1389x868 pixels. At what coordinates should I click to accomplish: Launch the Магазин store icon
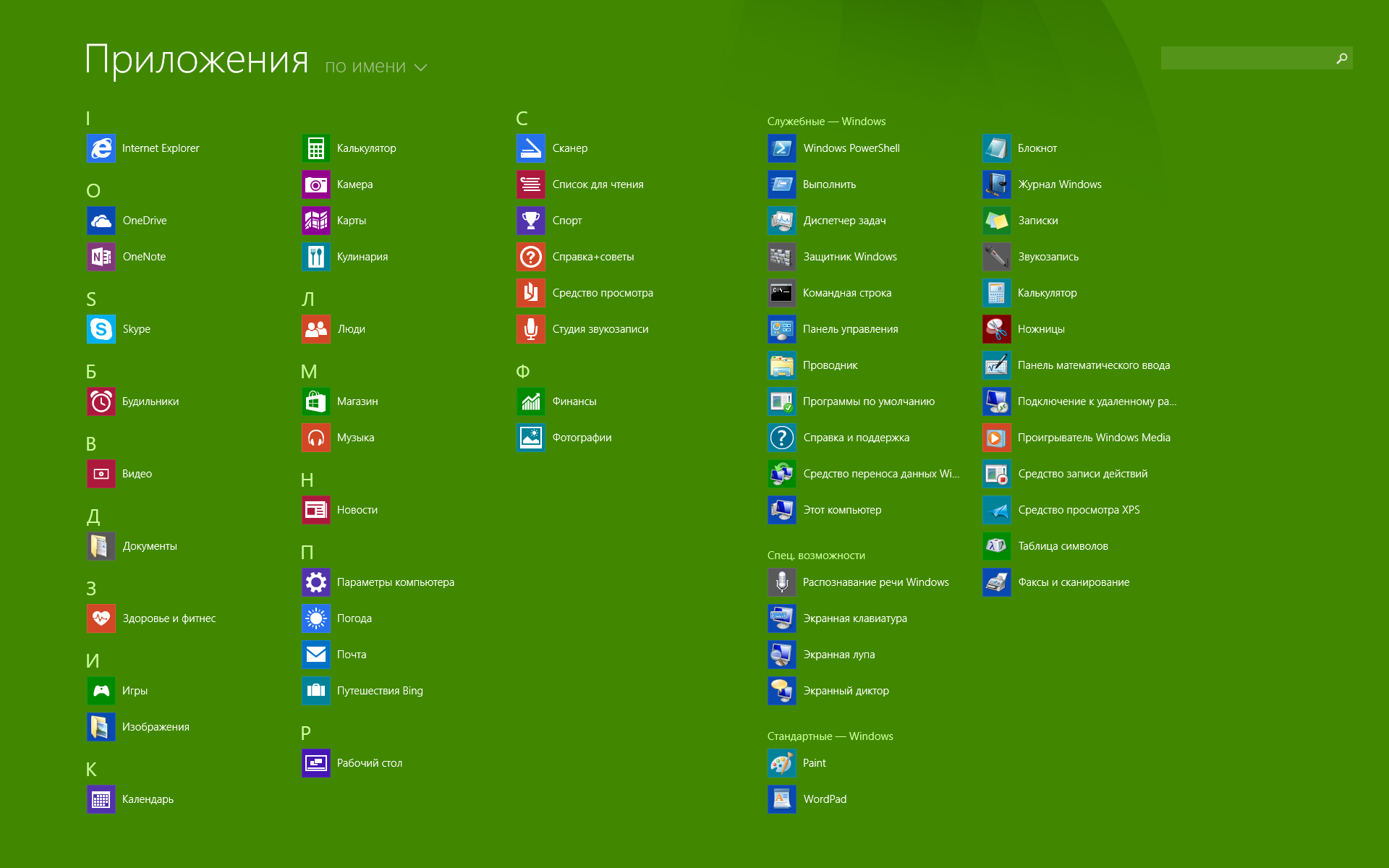pyautogui.click(x=316, y=401)
